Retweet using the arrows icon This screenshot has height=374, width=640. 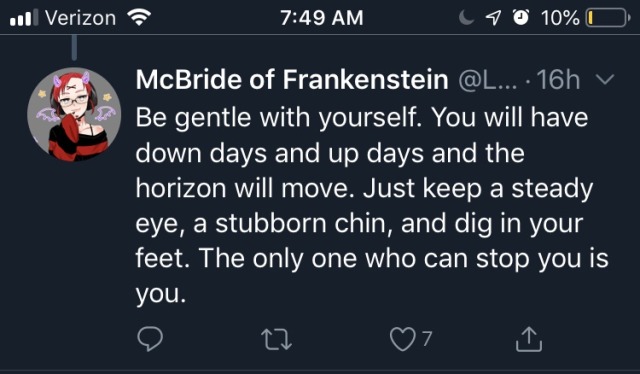coord(276,339)
